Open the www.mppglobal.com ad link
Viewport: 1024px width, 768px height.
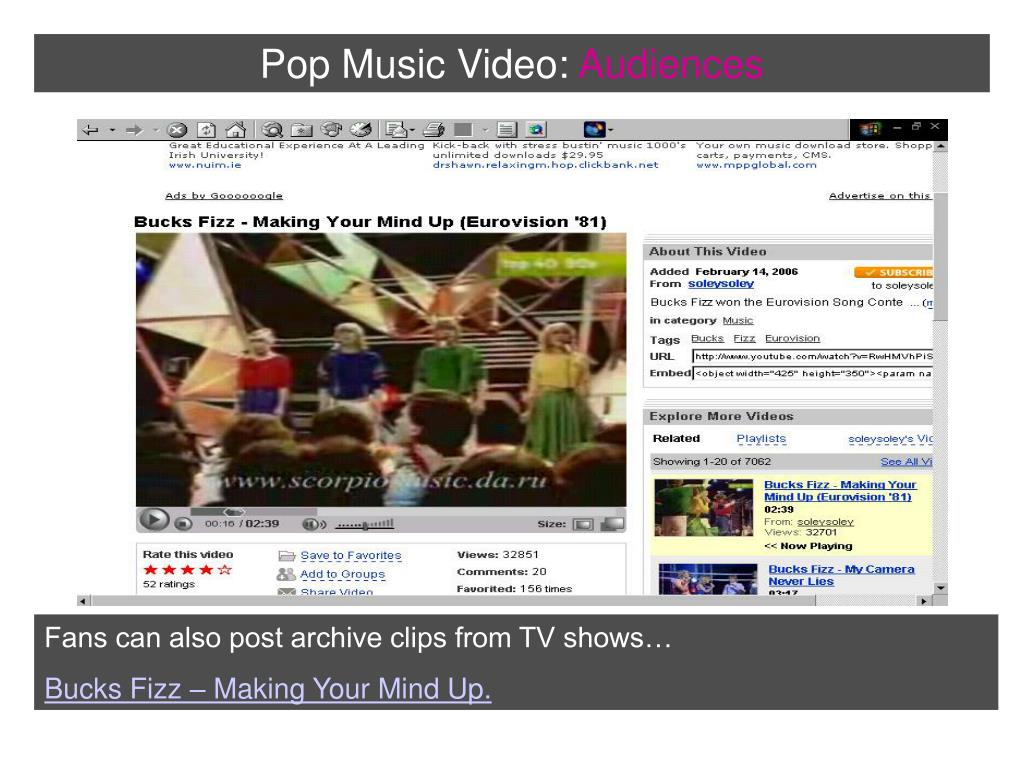click(x=756, y=165)
